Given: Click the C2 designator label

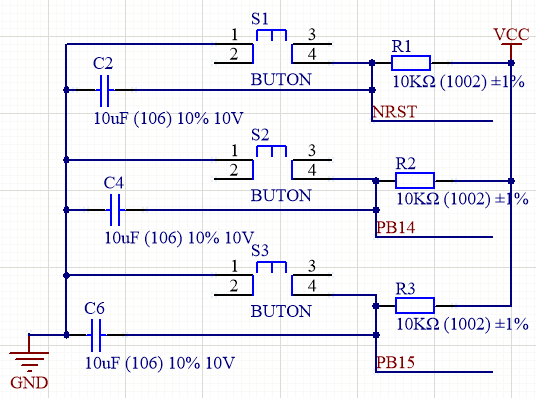Looking at the screenshot, I should pos(103,64).
